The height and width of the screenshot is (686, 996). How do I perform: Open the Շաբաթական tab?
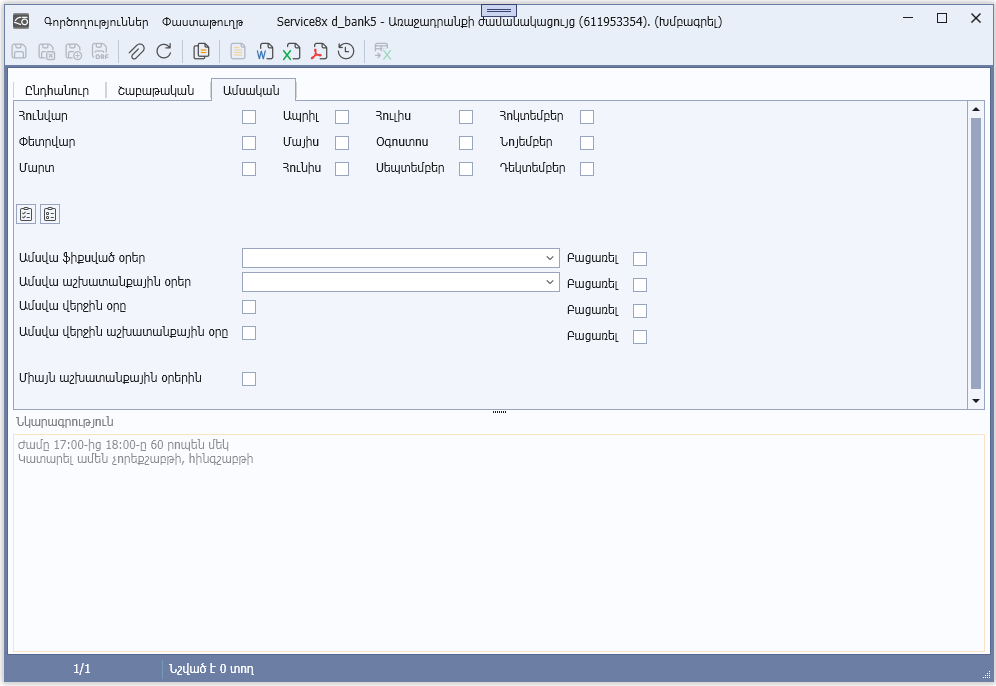click(x=156, y=90)
